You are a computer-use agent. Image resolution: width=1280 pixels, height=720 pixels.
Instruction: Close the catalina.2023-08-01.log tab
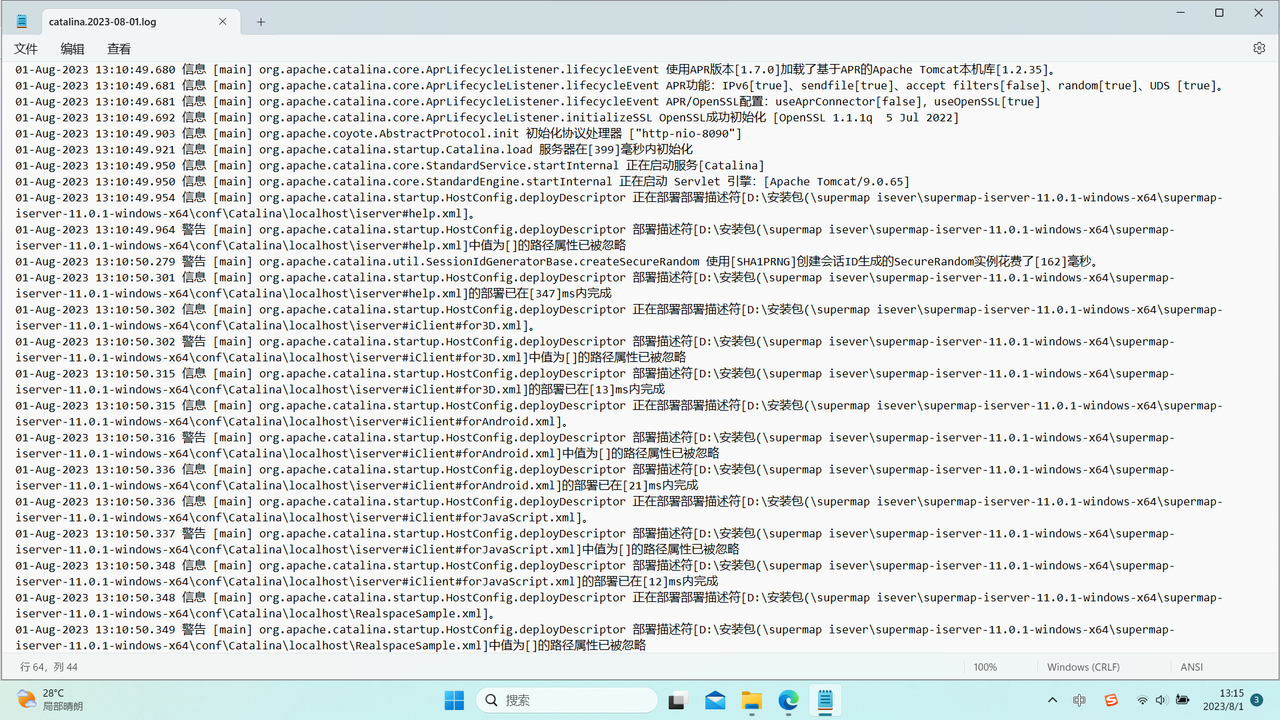[x=224, y=21]
